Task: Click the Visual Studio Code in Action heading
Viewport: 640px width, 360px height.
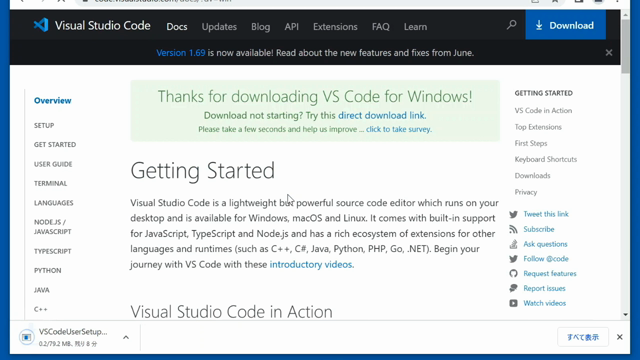Action: pos(231,312)
